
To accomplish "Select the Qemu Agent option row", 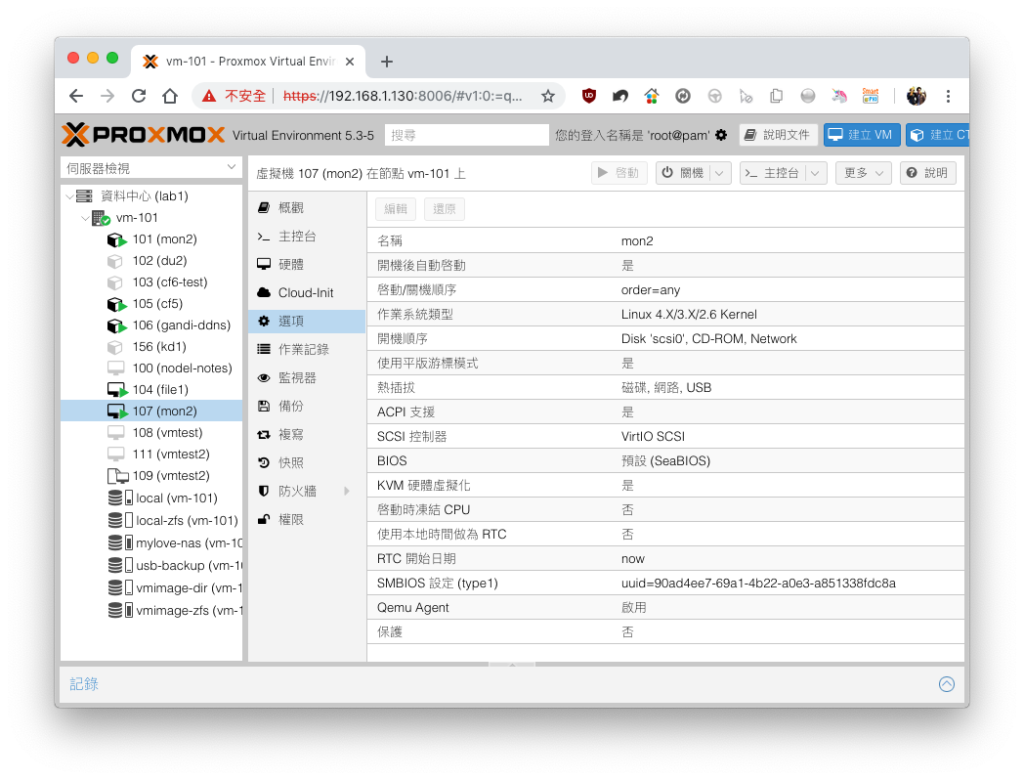I will point(665,608).
